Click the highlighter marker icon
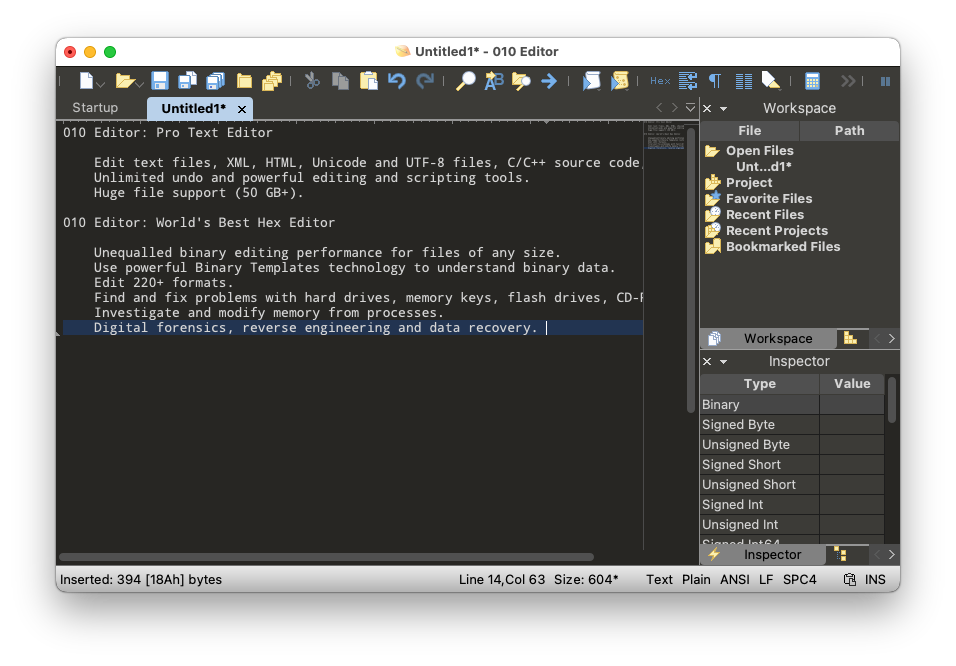 [x=771, y=81]
